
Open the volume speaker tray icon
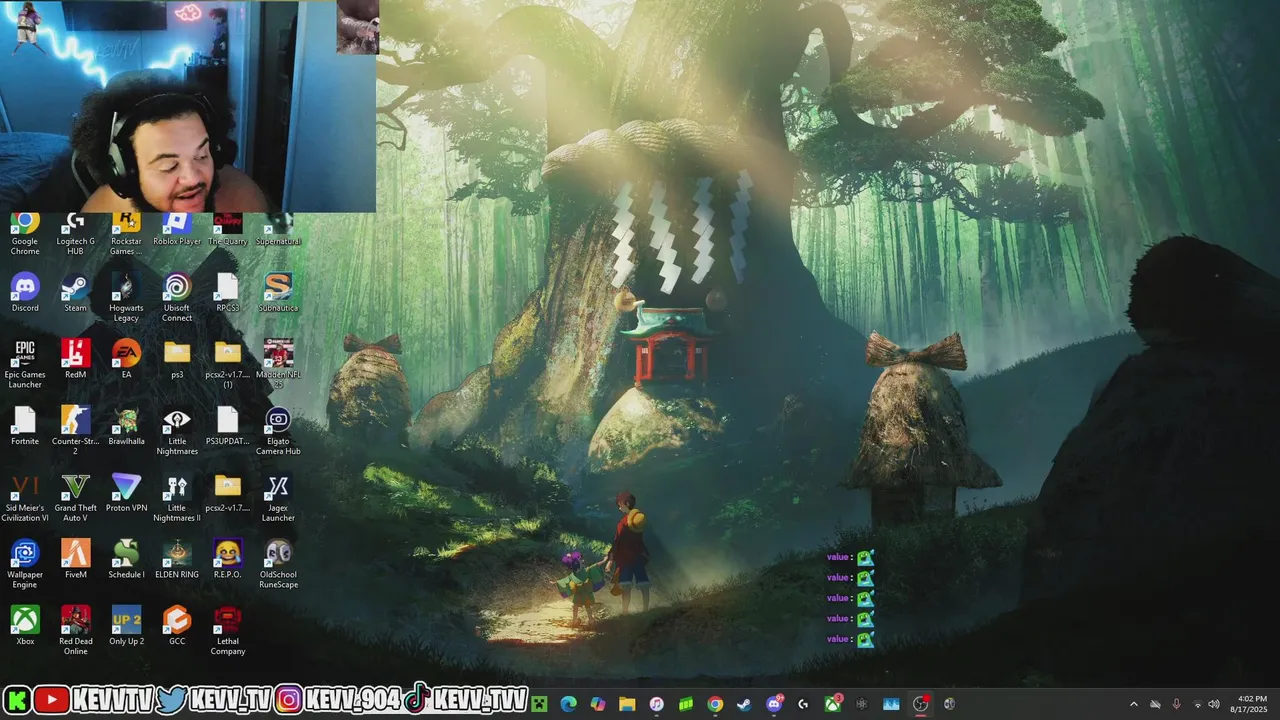click(x=1215, y=704)
